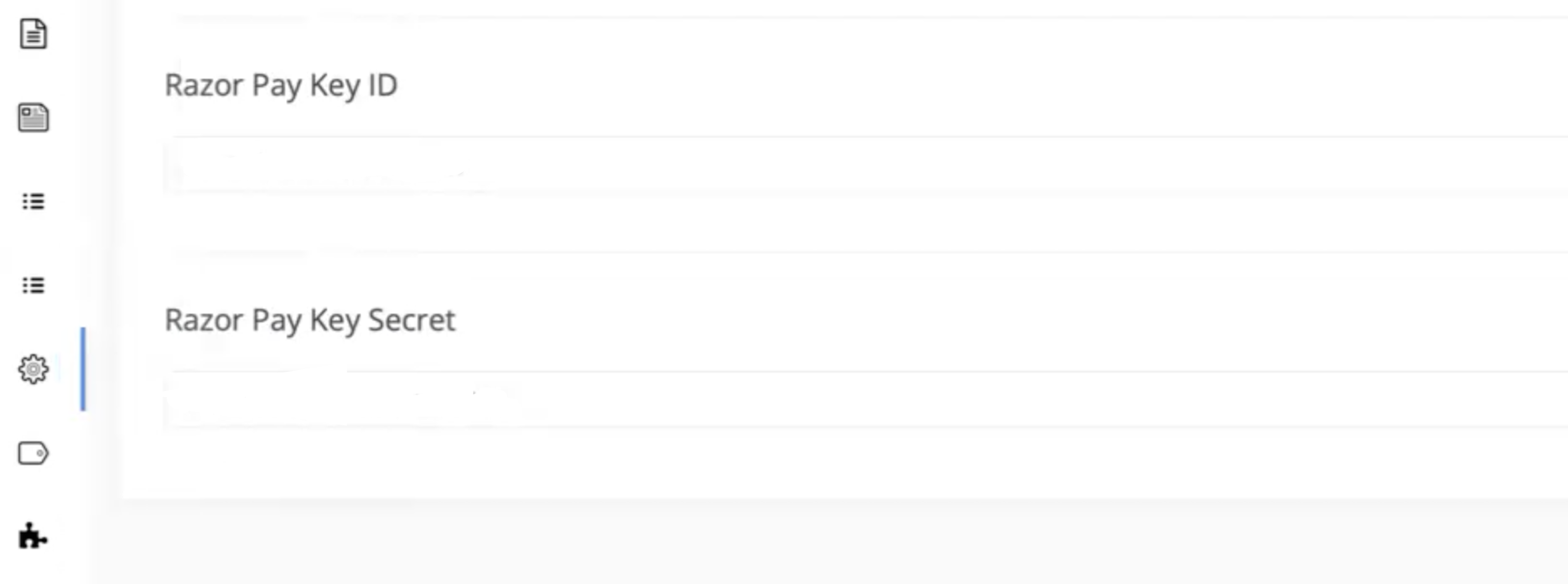1568x584 pixels.
Task: Focus the Razor Pay Key Secret input field
Action: point(865,400)
